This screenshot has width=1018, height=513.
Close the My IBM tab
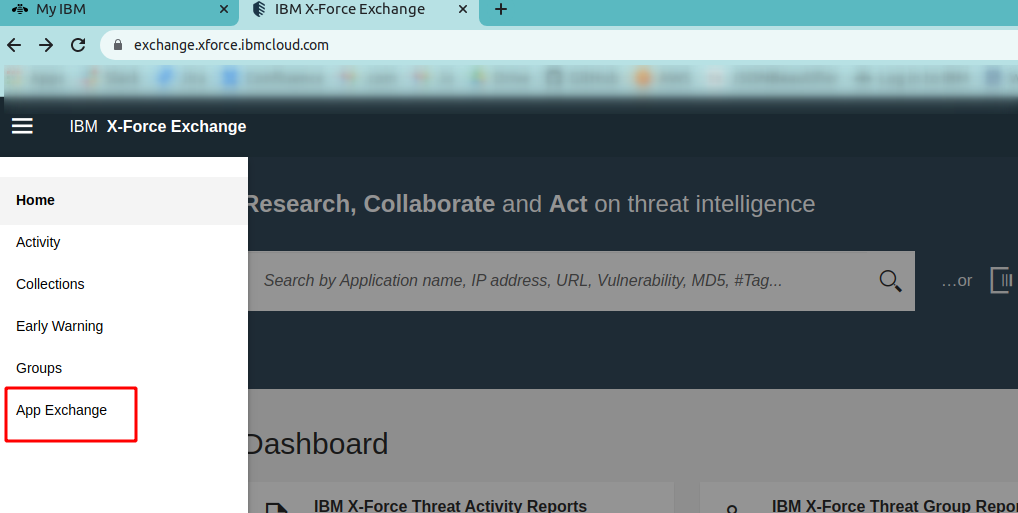tap(223, 9)
